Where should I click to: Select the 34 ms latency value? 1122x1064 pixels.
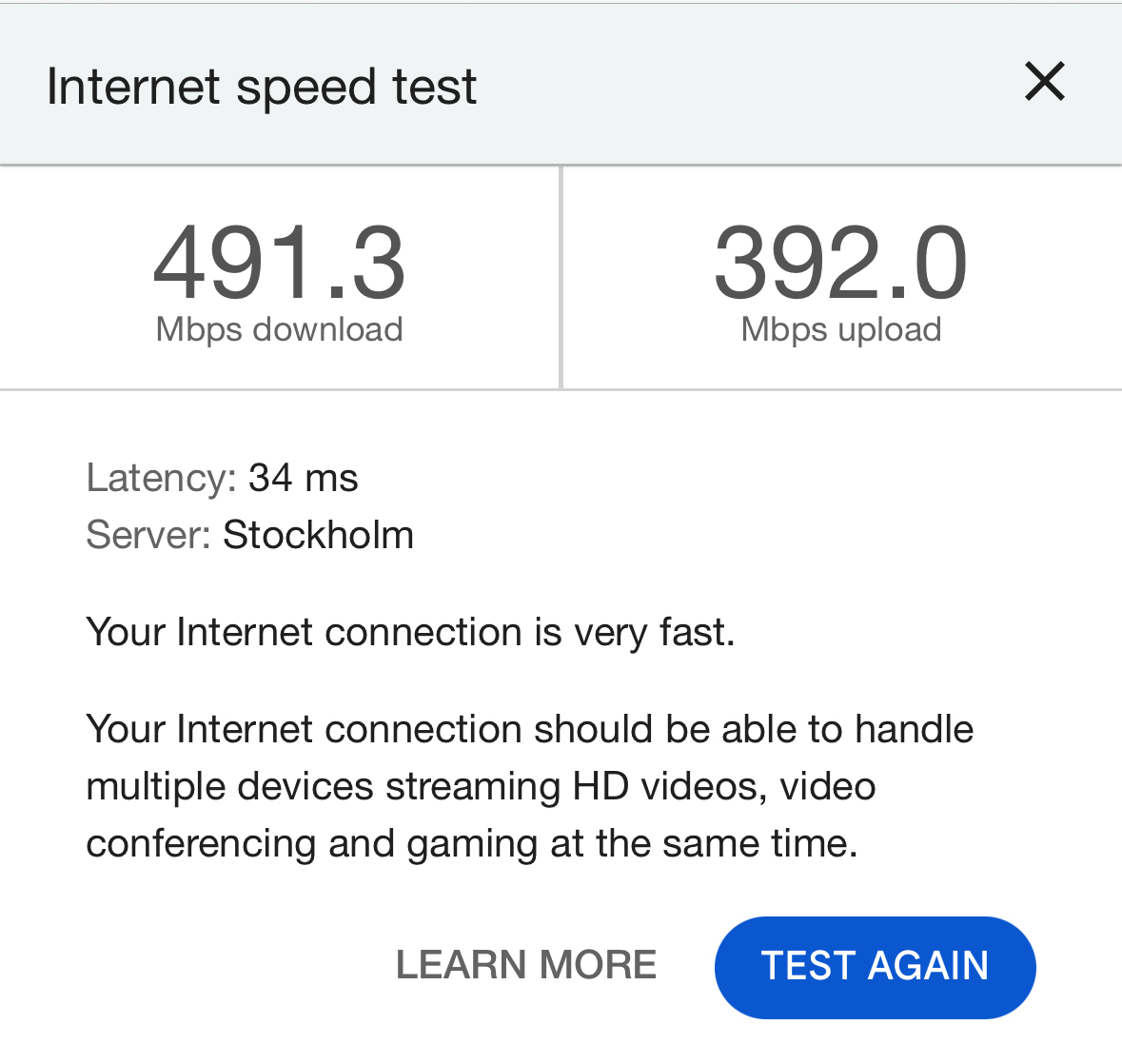(x=303, y=478)
